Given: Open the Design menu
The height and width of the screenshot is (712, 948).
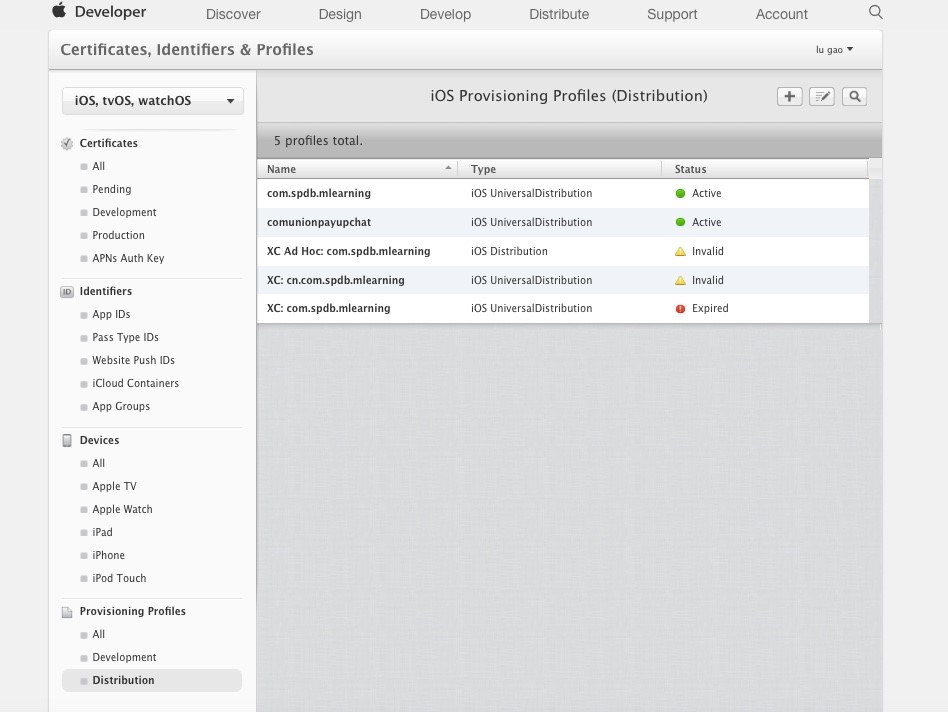Looking at the screenshot, I should pyautogui.click(x=340, y=14).
